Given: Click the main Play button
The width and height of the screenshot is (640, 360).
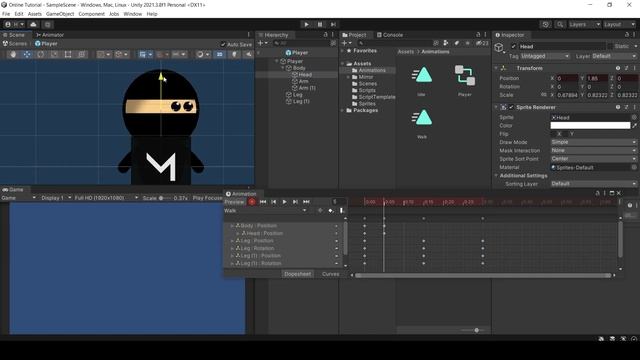Looking at the screenshot, I should [307, 24].
